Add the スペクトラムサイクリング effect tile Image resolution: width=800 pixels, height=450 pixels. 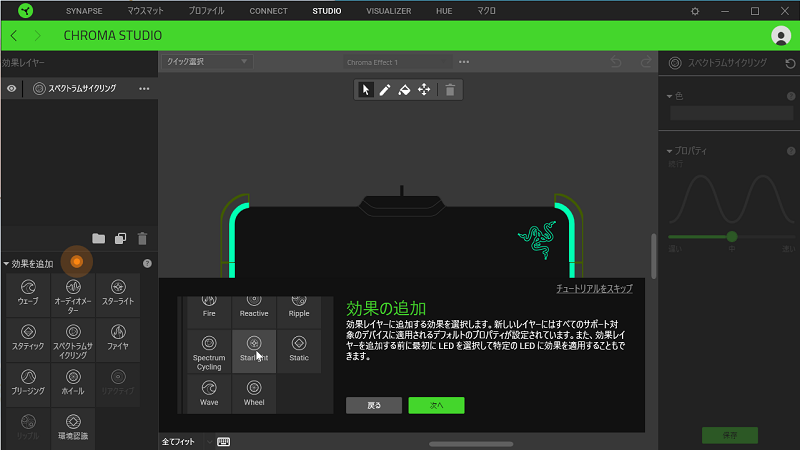click(73, 339)
